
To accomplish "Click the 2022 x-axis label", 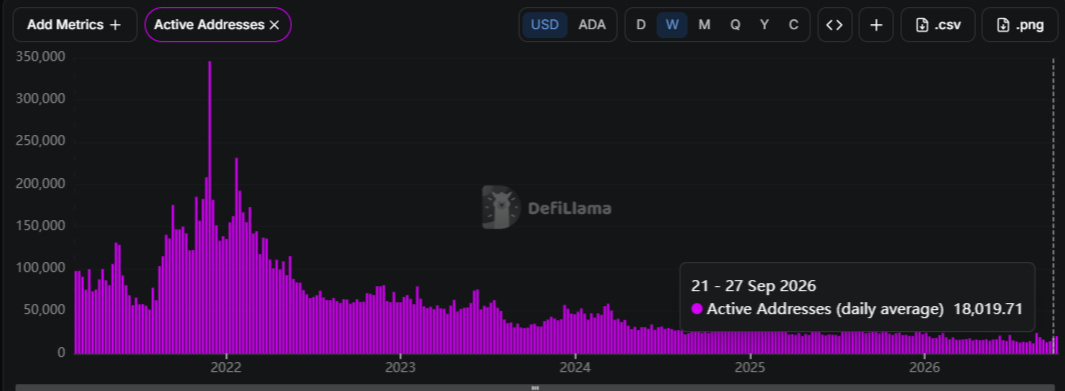I will (x=225, y=367).
